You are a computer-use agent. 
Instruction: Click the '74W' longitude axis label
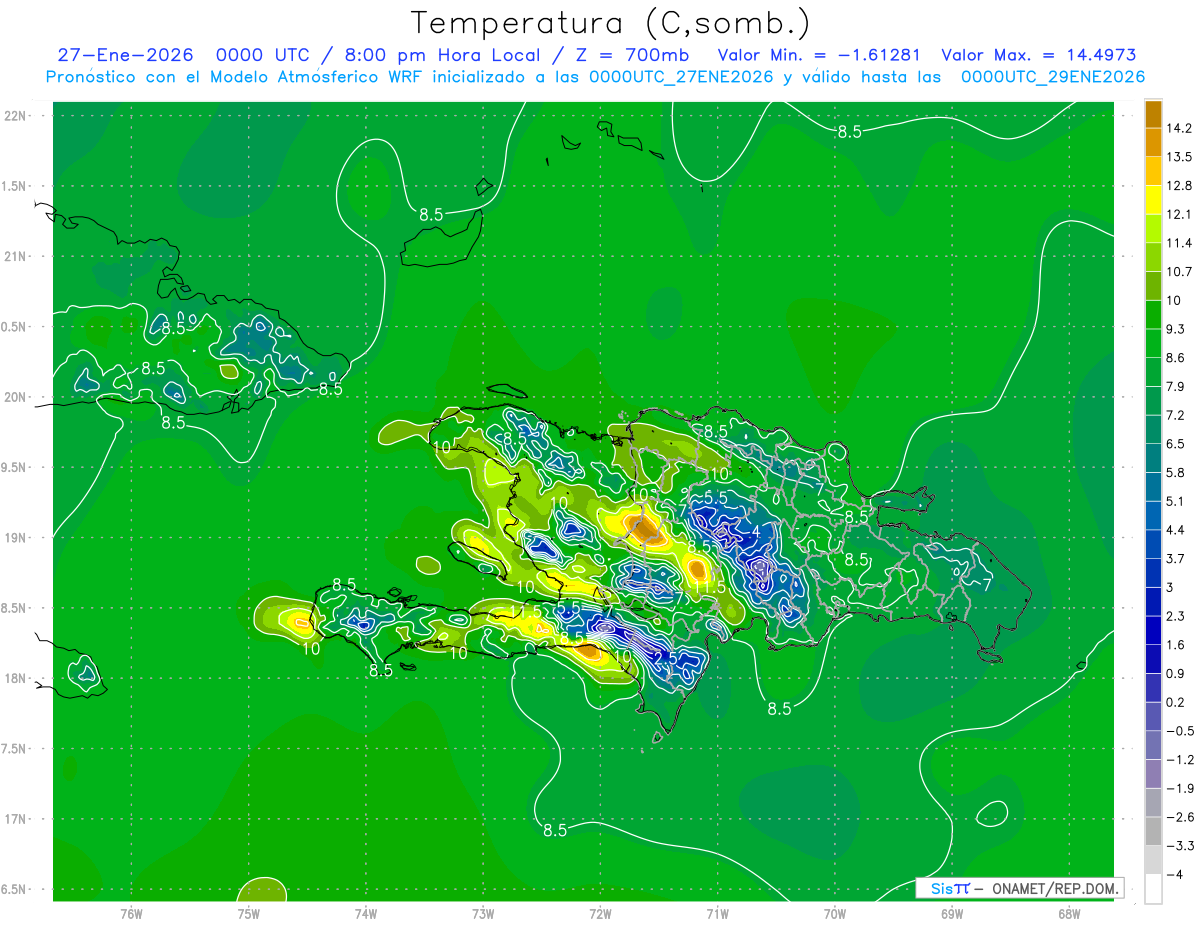(365, 914)
